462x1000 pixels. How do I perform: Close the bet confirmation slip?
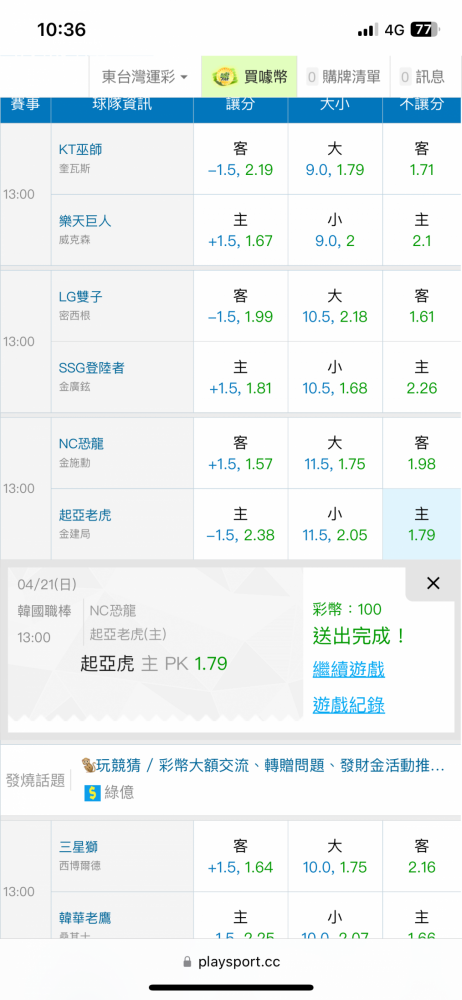point(433,583)
